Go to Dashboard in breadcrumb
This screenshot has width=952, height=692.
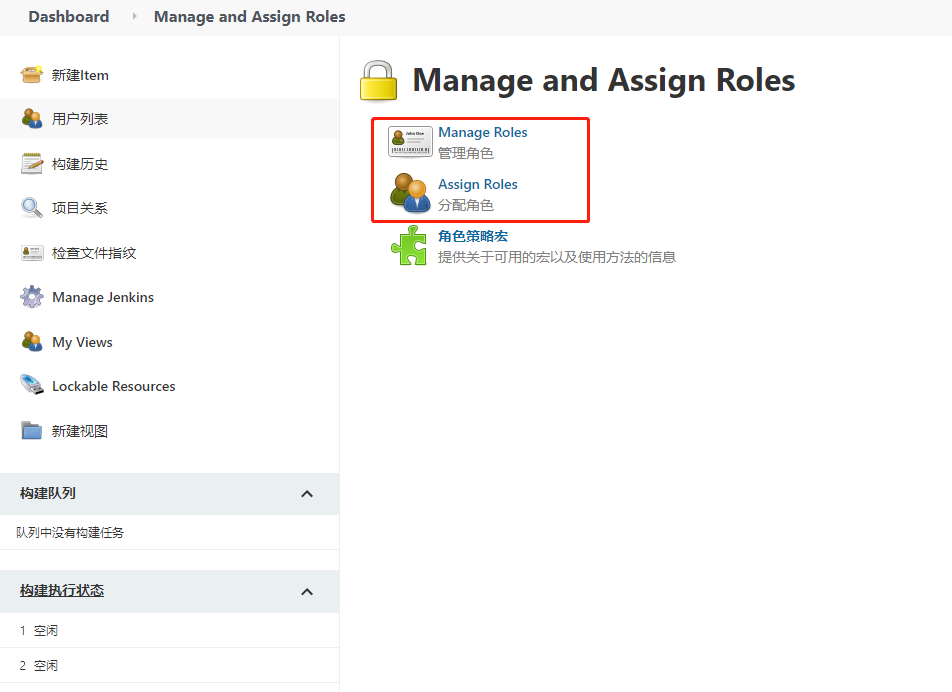[x=69, y=17]
